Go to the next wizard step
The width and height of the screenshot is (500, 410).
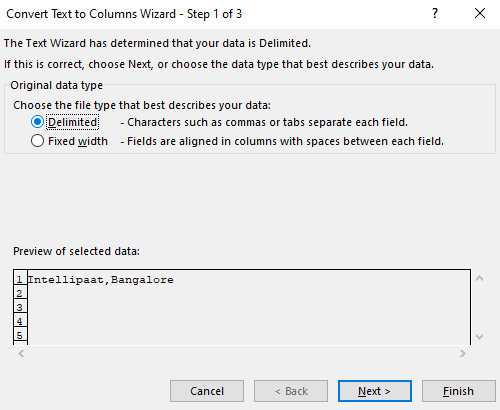coord(375,391)
